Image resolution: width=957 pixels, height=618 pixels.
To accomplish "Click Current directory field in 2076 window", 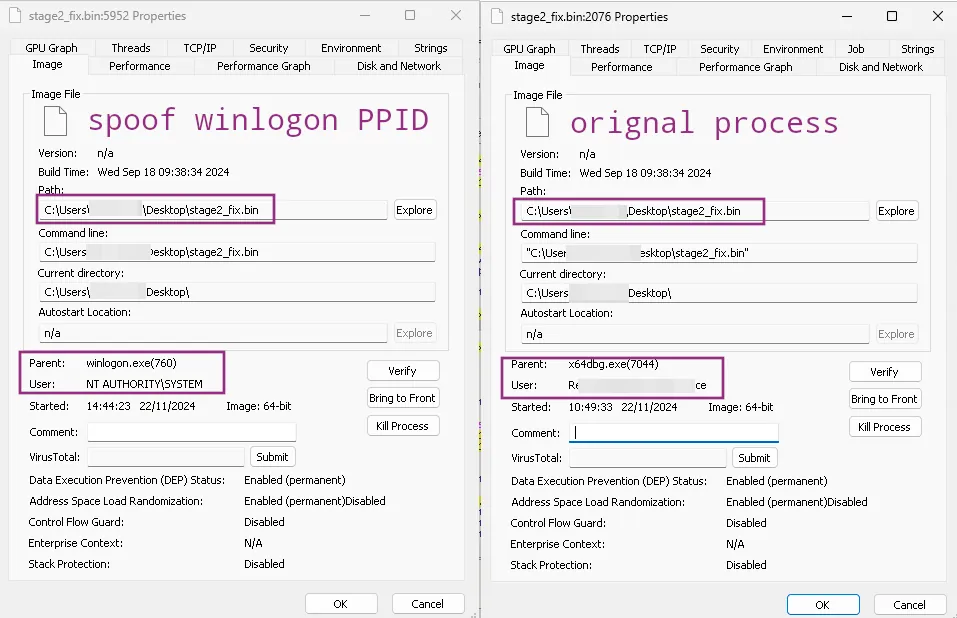I will (720, 293).
